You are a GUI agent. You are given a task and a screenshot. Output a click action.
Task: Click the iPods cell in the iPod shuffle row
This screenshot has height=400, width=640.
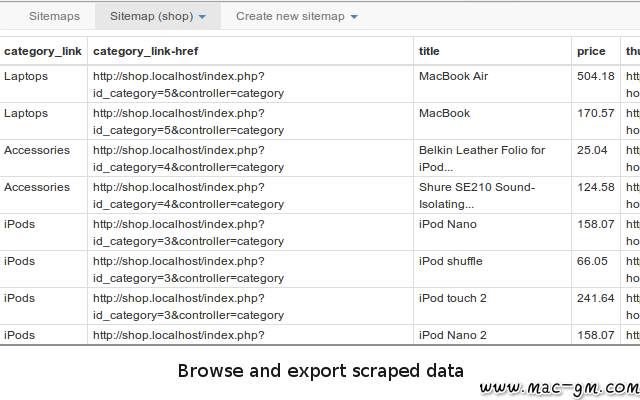[43, 269]
